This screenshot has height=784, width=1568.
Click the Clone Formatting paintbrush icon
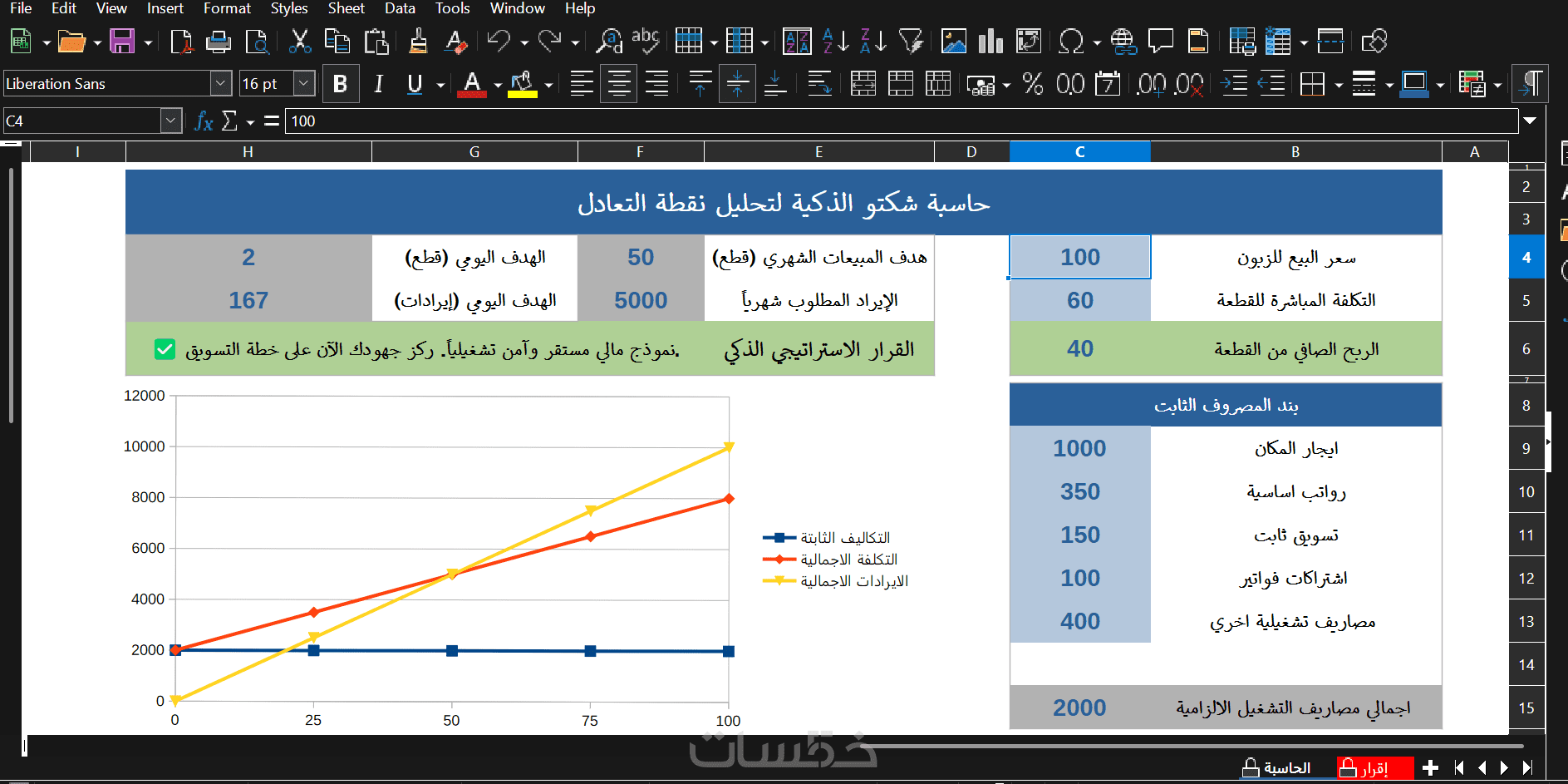418,41
